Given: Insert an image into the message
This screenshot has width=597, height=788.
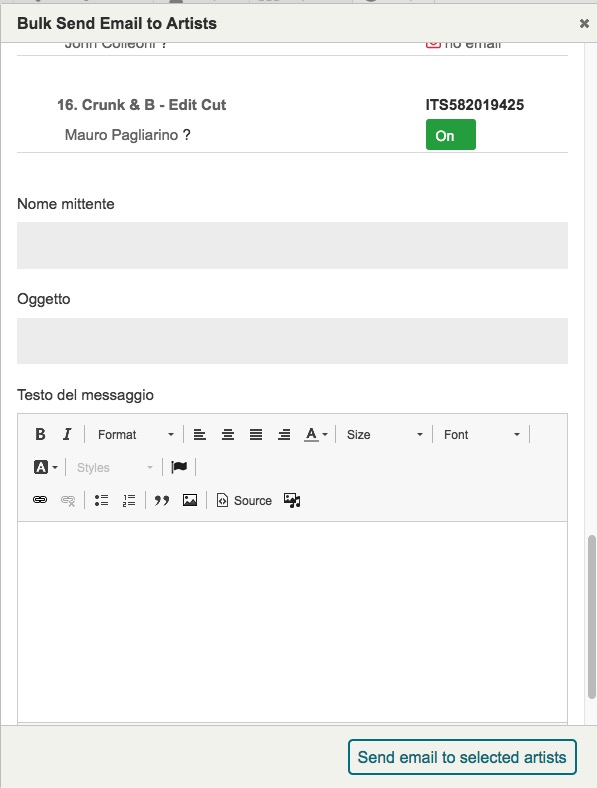Looking at the screenshot, I should (190, 500).
